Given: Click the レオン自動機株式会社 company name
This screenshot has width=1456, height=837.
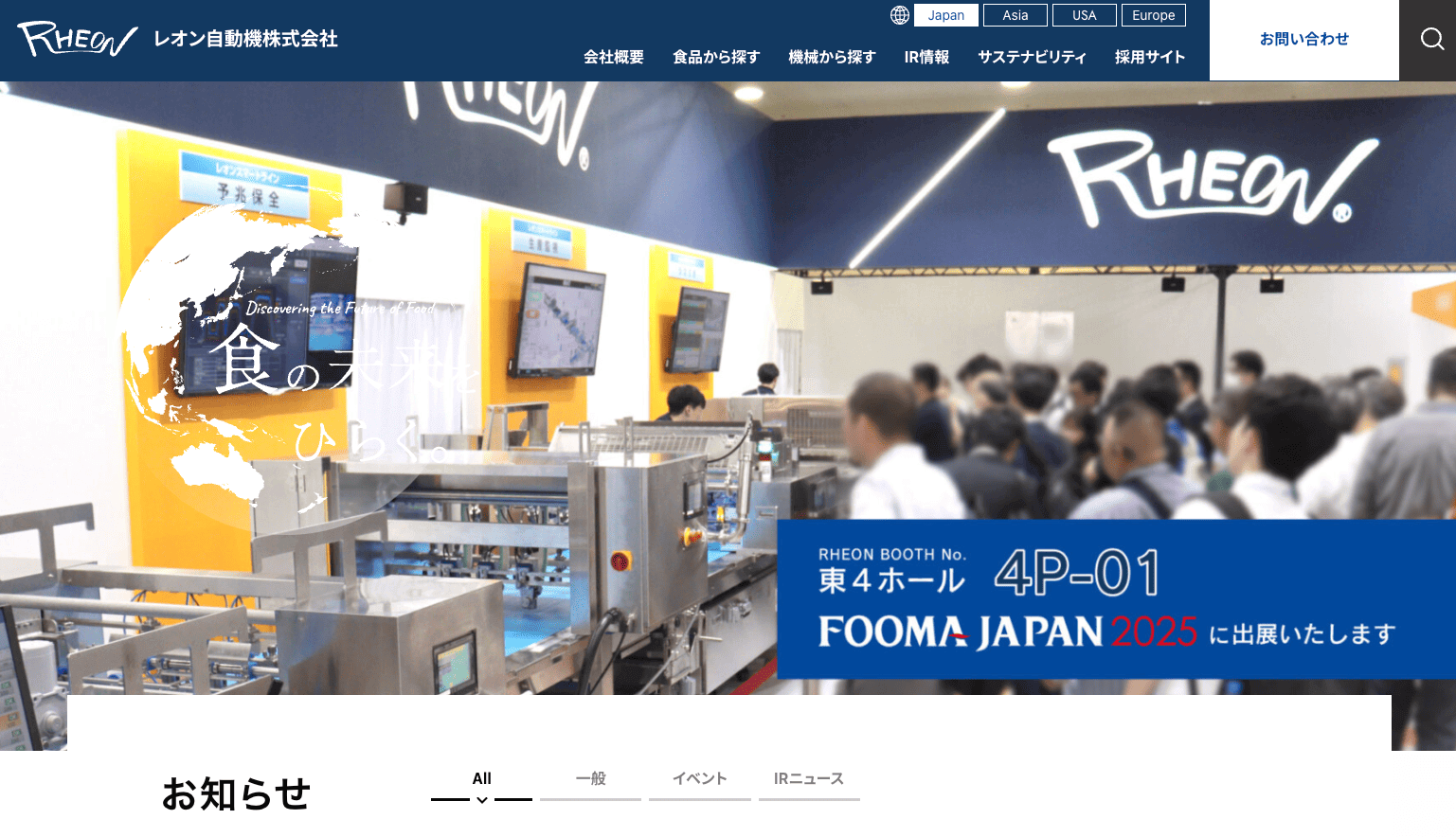Looking at the screenshot, I should click(x=246, y=39).
